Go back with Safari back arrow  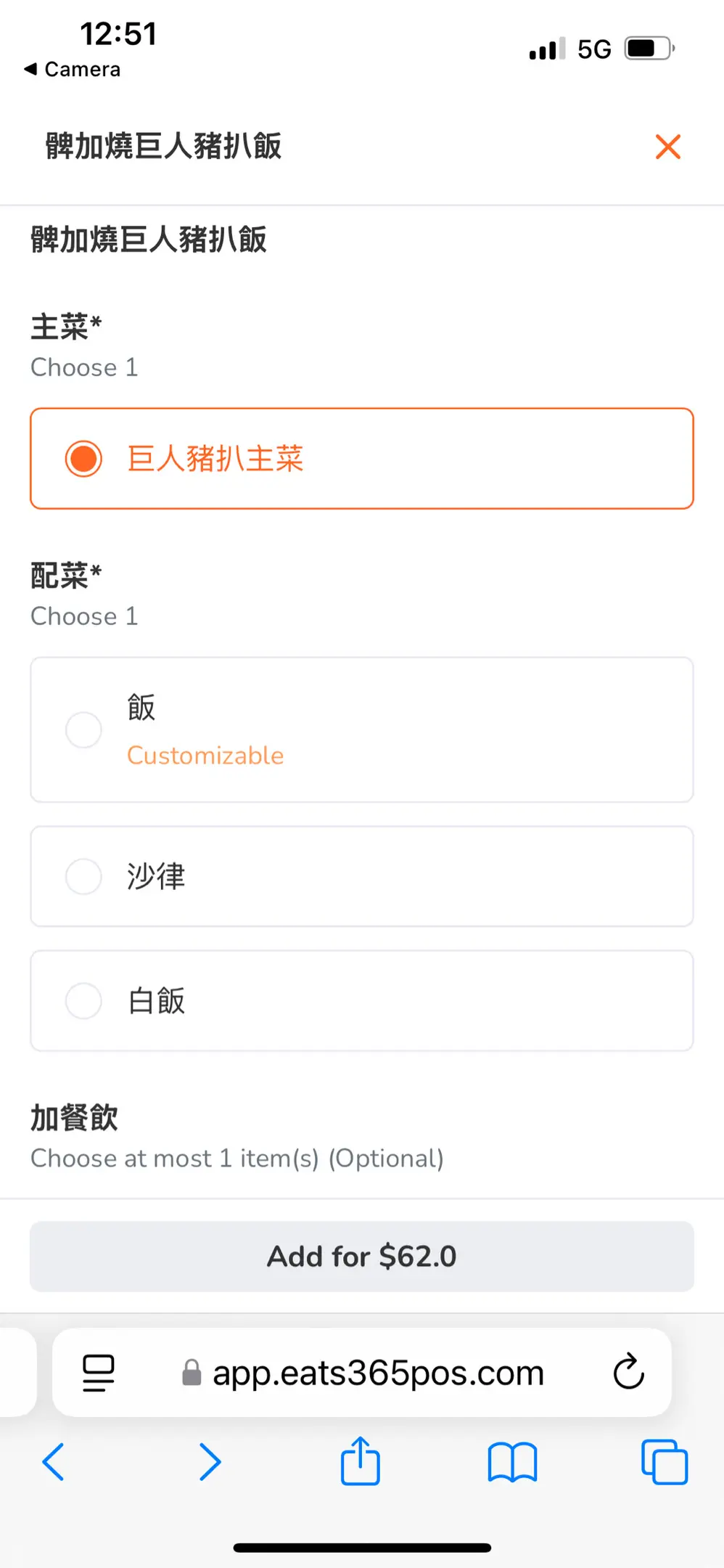pyautogui.click(x=54, y=1461)
